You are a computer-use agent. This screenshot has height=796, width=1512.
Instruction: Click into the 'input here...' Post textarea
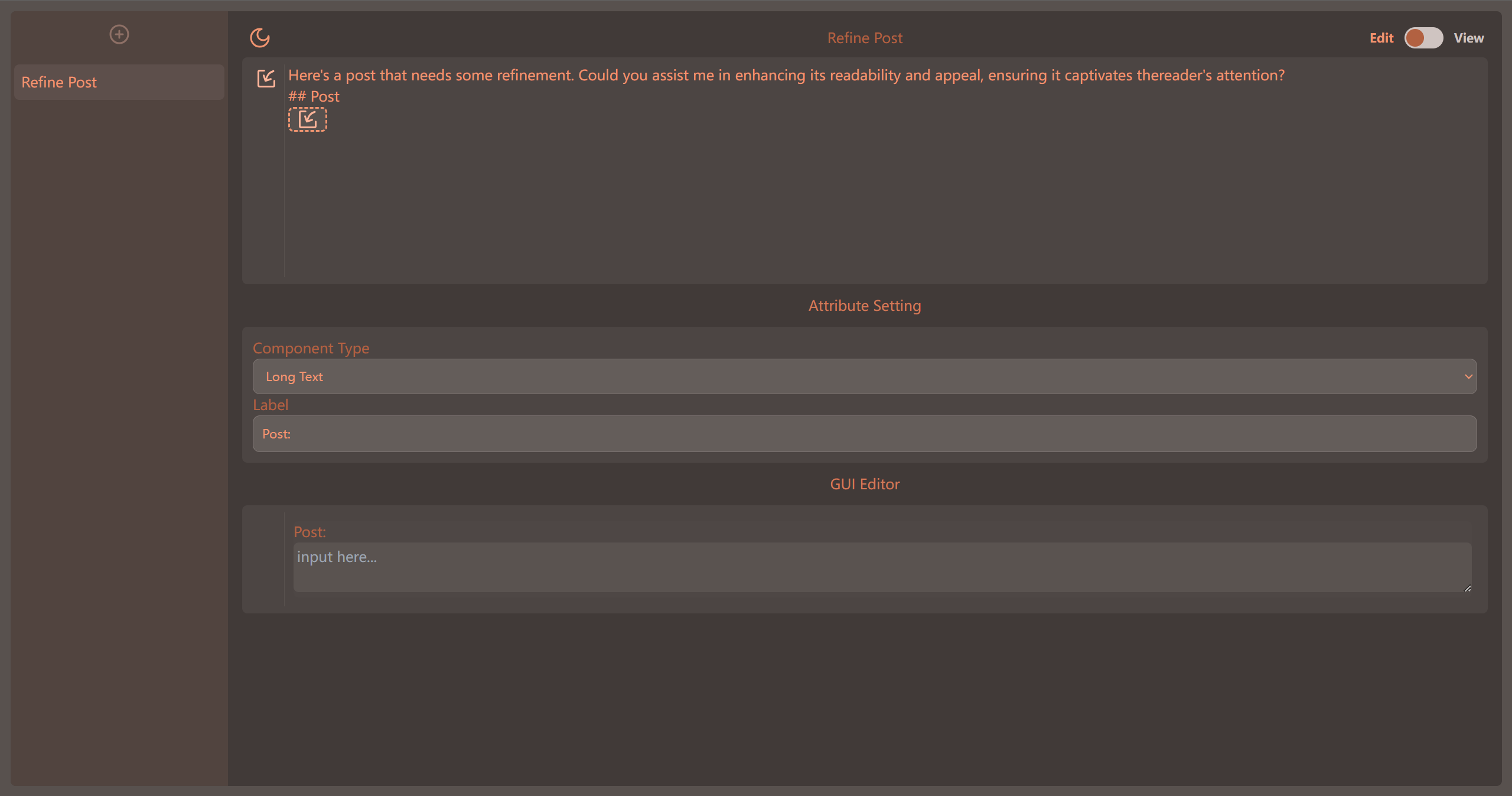(880, 566)
